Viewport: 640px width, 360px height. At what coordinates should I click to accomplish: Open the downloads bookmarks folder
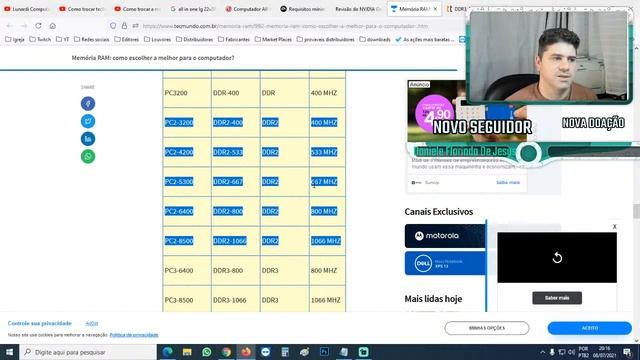375,40
